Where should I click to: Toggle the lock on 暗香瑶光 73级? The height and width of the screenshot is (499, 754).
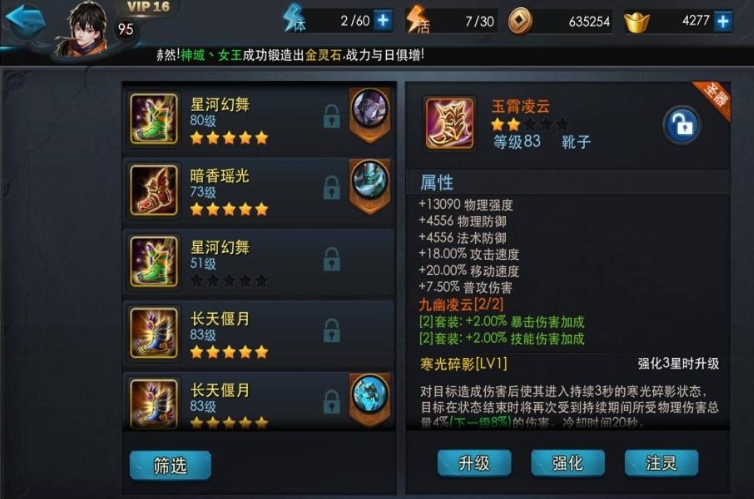pyautogui.click(x=331, y=187)
